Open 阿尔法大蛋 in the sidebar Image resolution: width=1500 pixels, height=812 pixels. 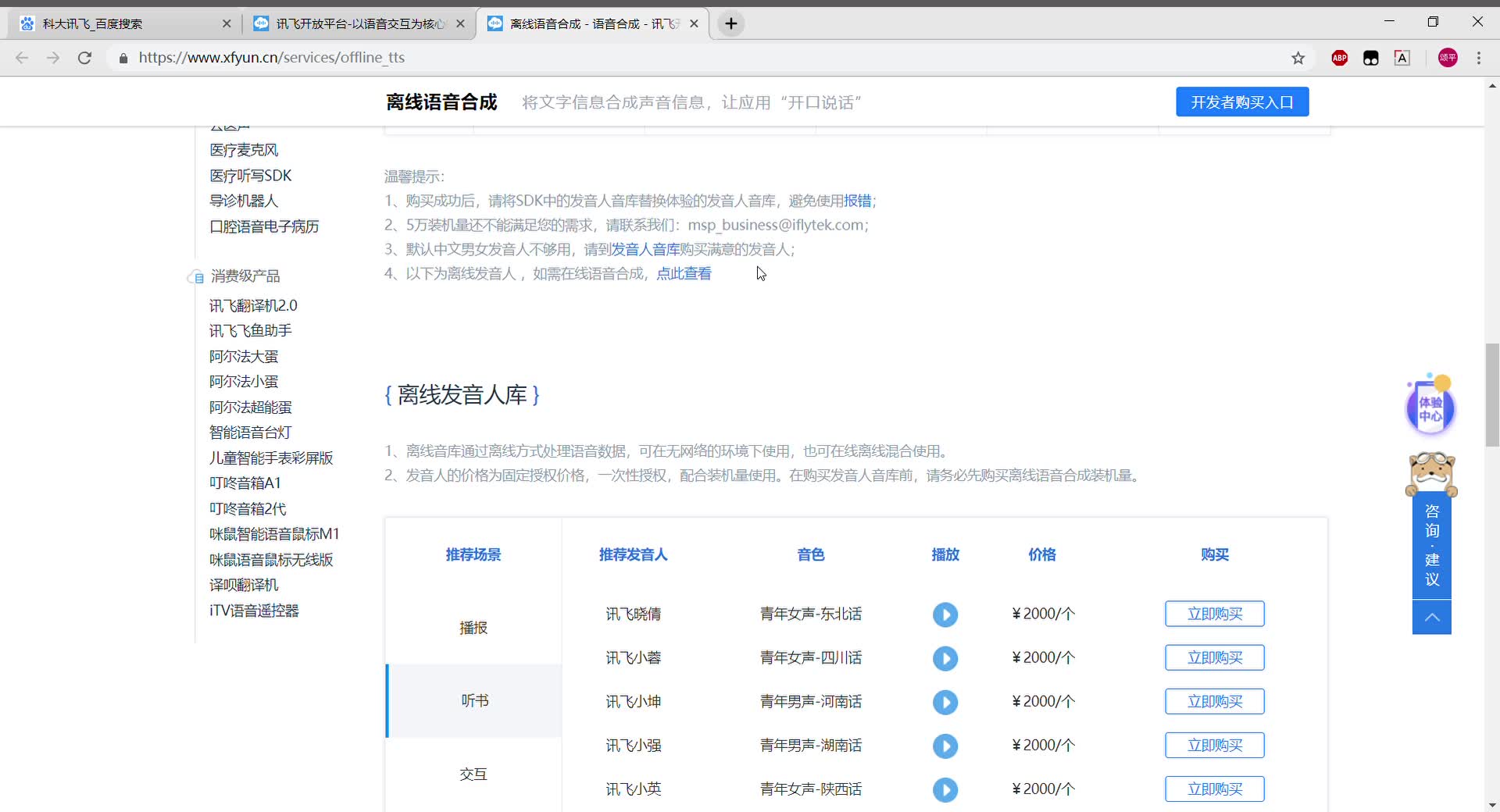click(x=244, y=356)
